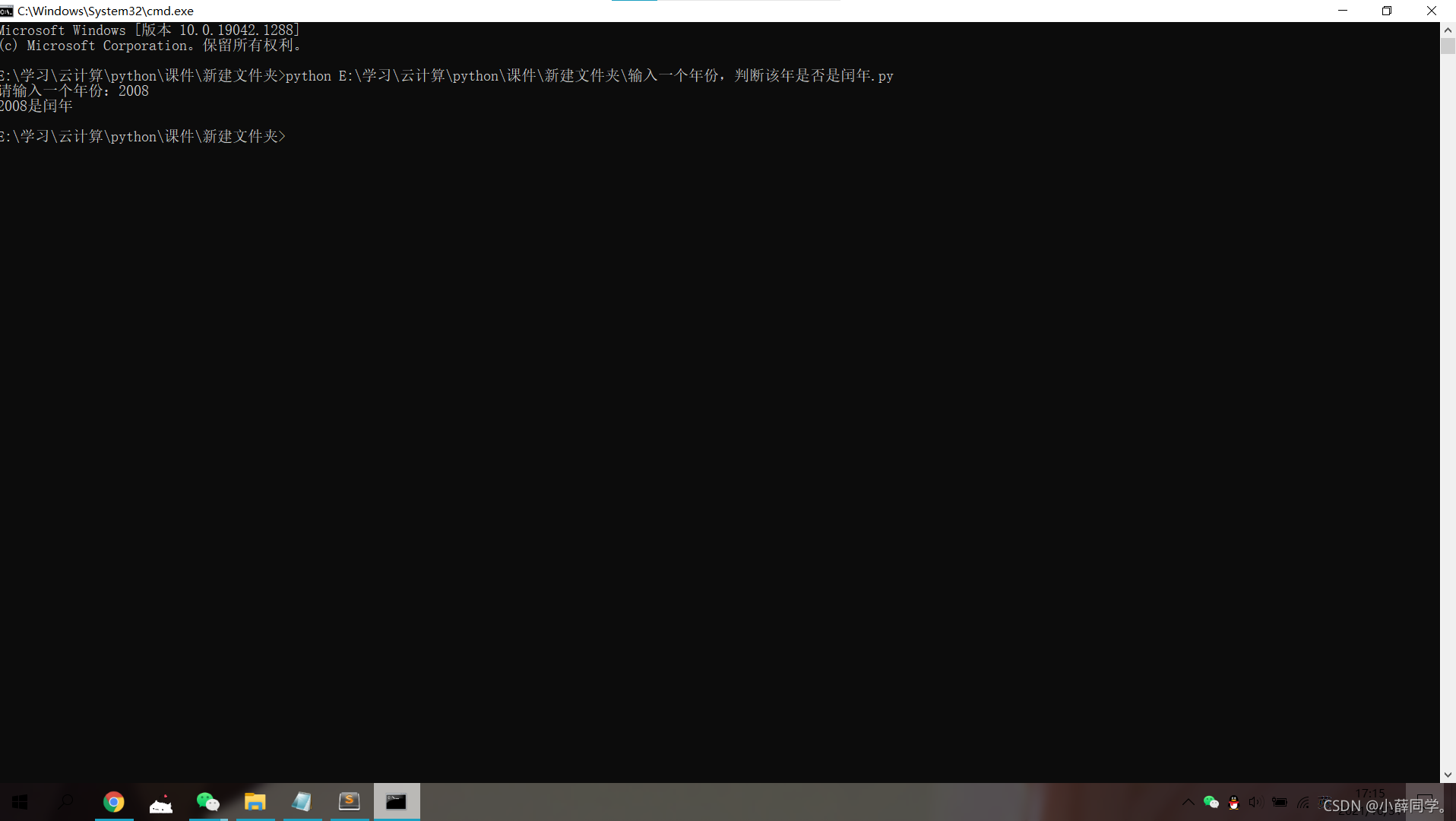
Task: Click the '(c) Microsoft Corporation。保留所有权利。' line
Action: (151, 45)
